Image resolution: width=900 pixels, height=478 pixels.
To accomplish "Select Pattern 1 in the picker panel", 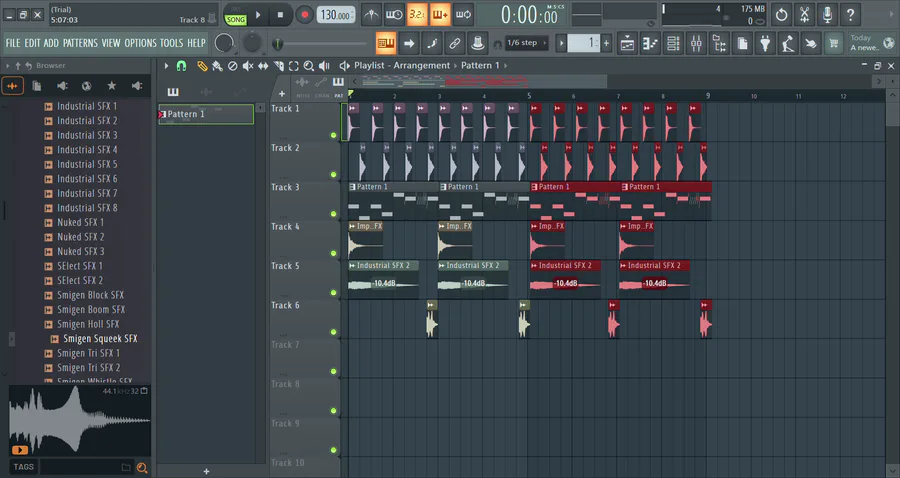I will pyautogui.click(x=206, y=114).
